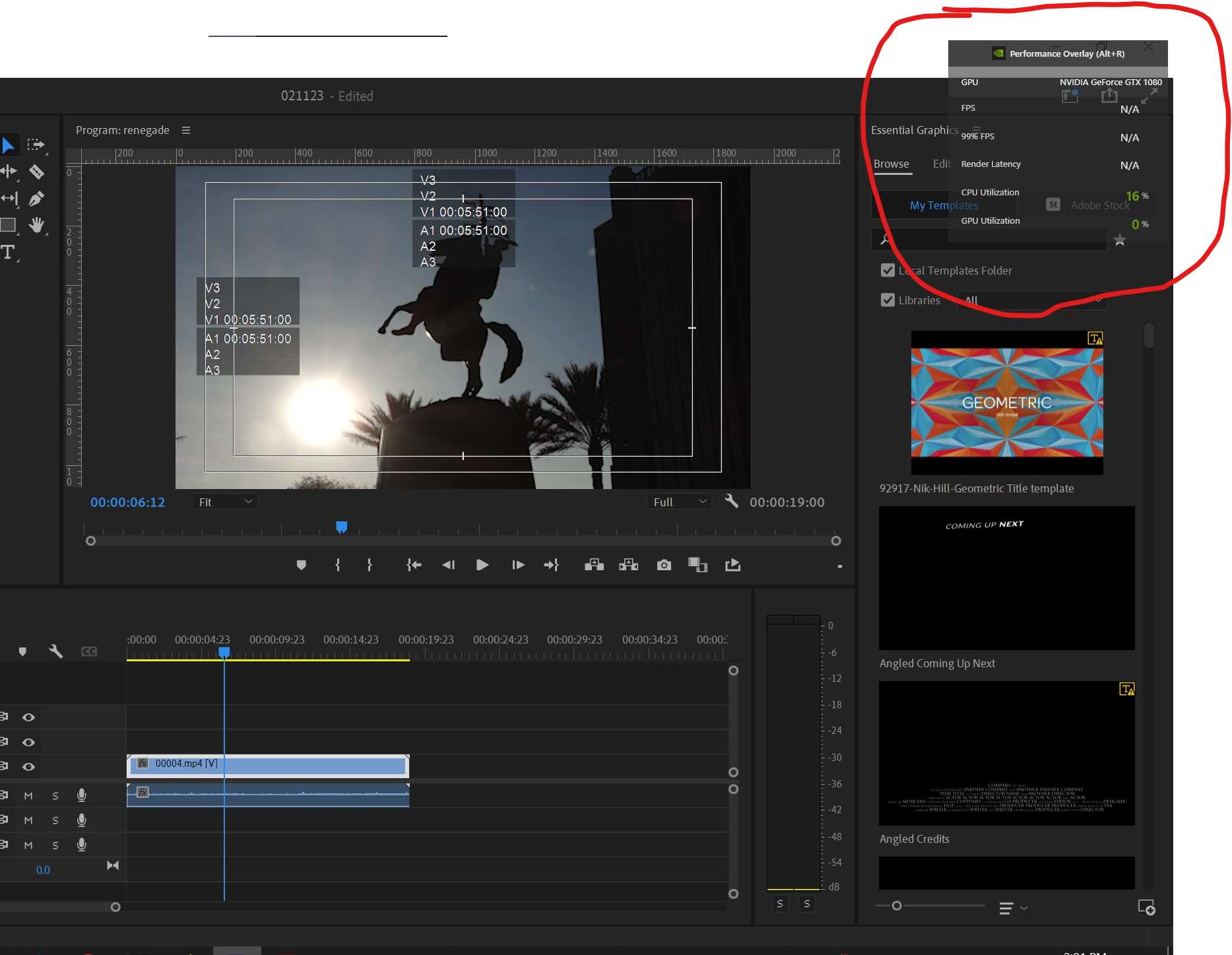Add marker in the timeline panel
The image size is (1232, 955).
click(x=22, y=652)
